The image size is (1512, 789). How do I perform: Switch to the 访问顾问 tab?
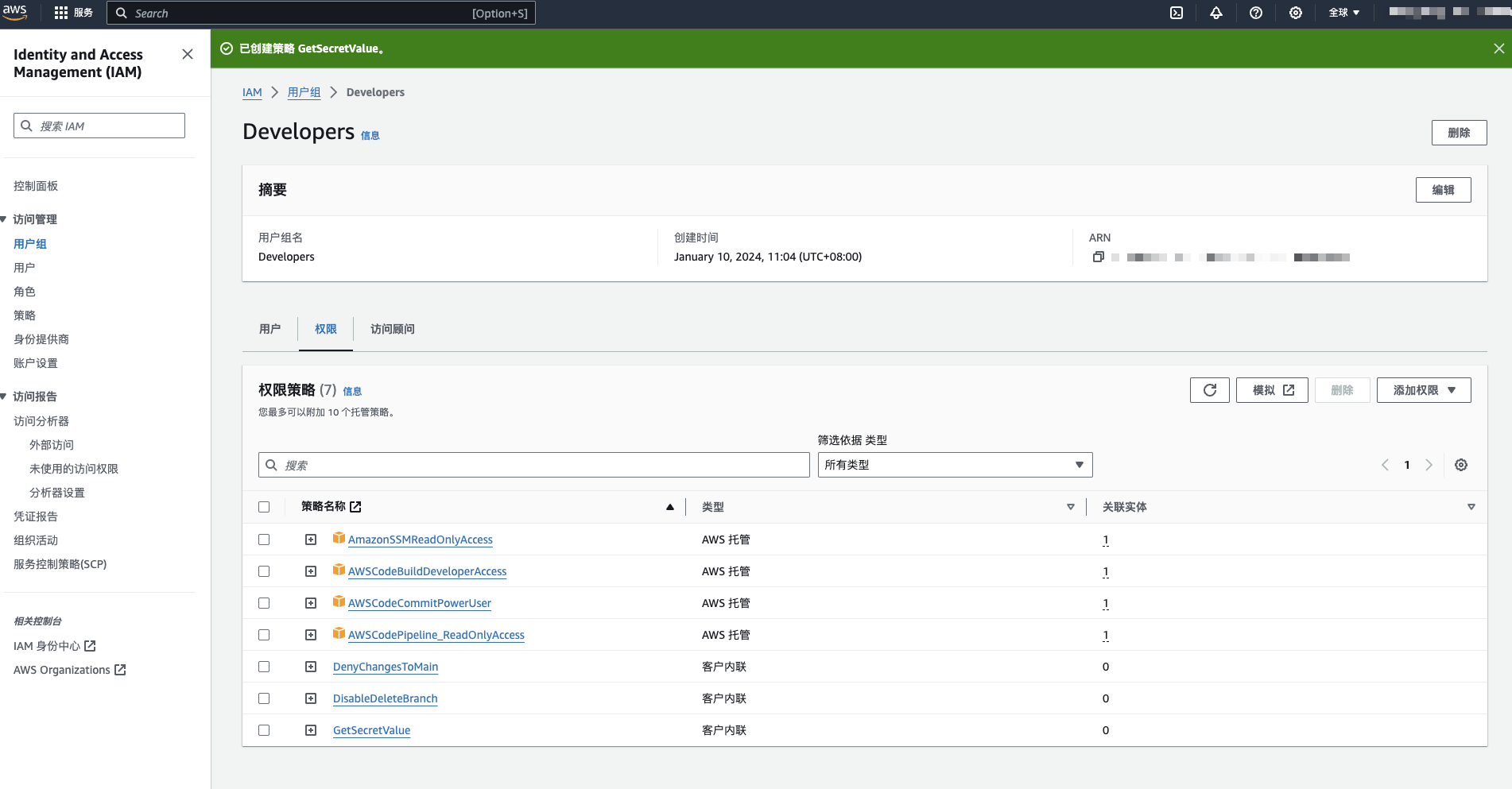click(393, 329)
